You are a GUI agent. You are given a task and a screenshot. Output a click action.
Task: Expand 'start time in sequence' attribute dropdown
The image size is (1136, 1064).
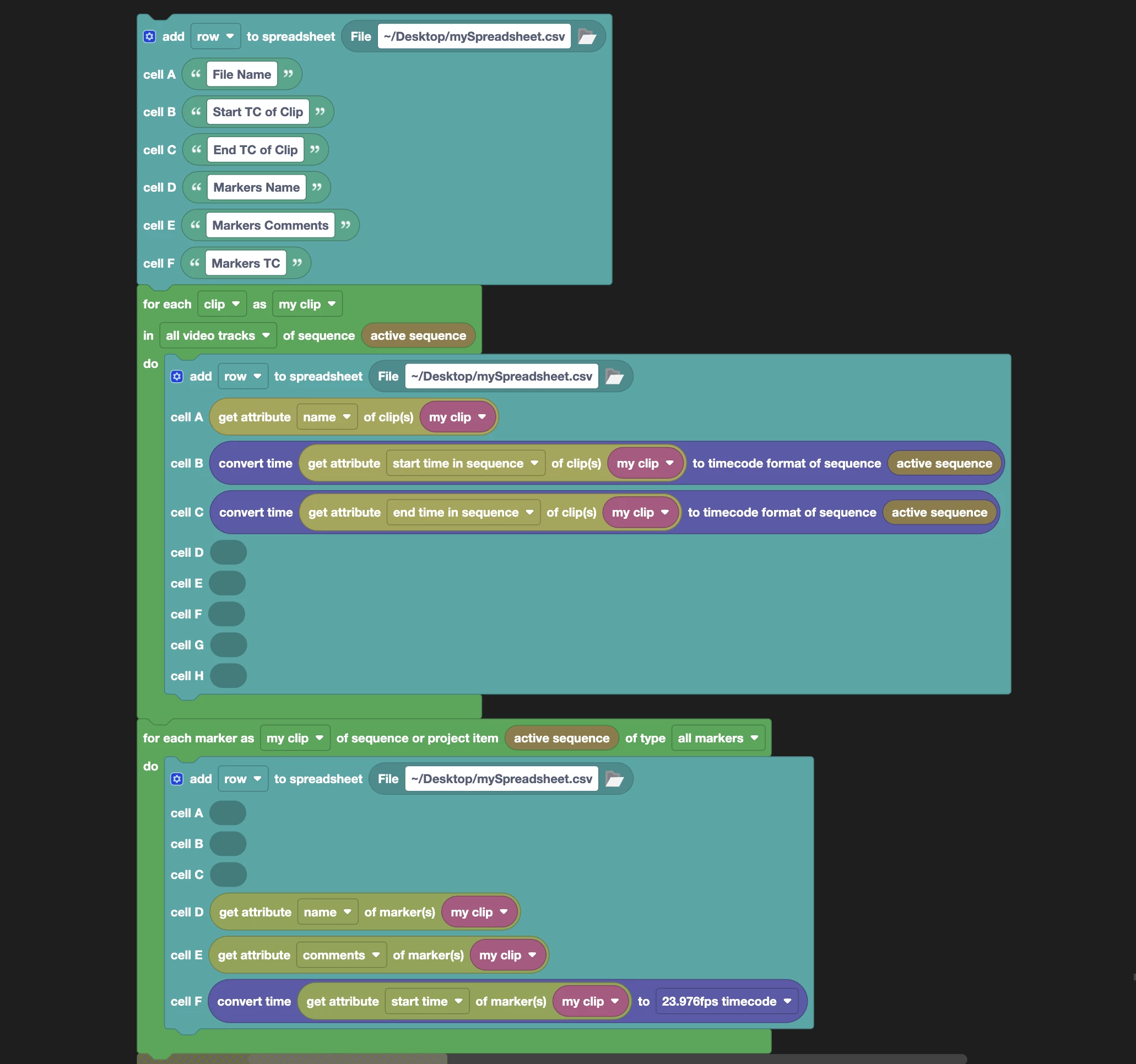(x=465, y=464)
